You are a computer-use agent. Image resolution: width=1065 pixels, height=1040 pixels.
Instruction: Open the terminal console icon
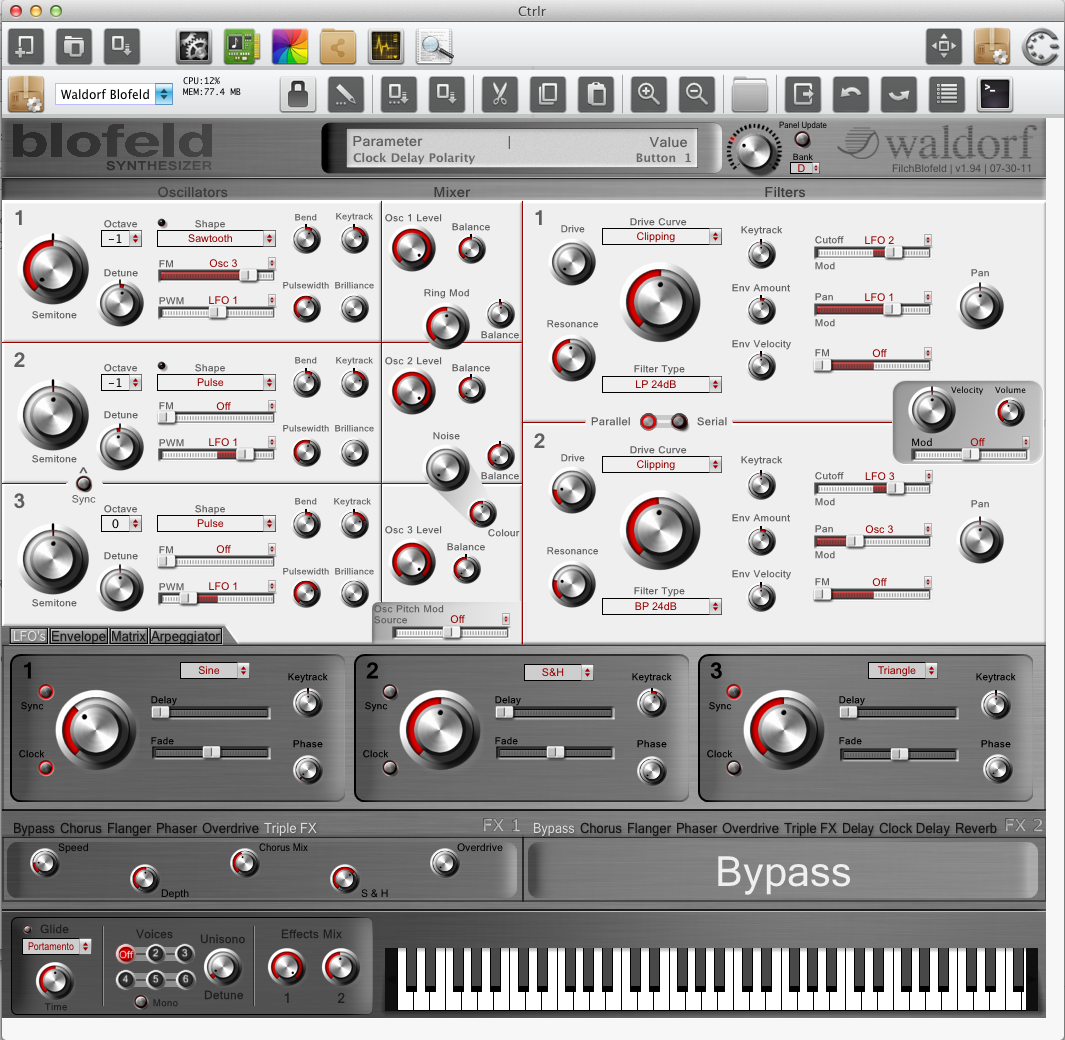pos(995,95)
